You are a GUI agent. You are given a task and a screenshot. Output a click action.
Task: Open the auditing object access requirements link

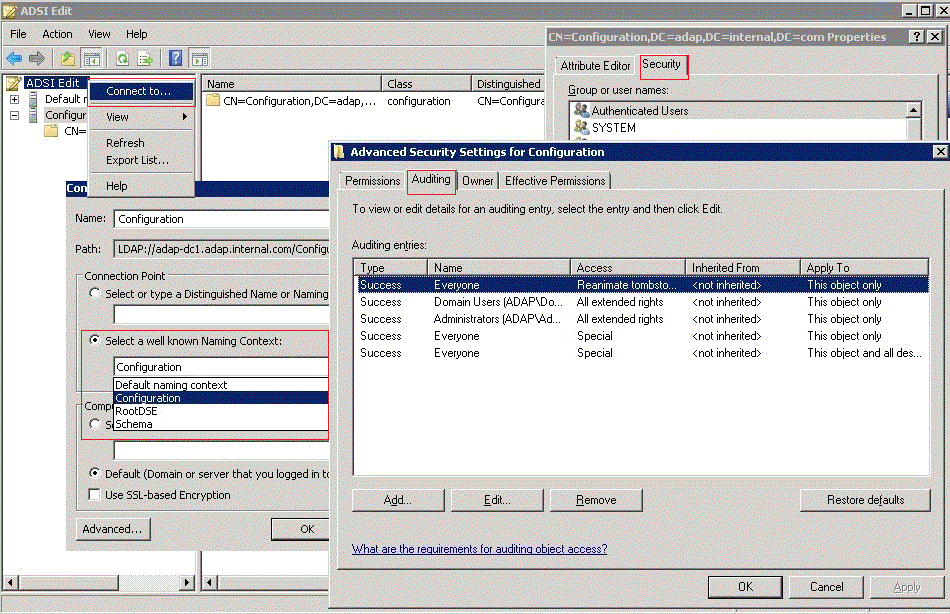click(479, 549)
